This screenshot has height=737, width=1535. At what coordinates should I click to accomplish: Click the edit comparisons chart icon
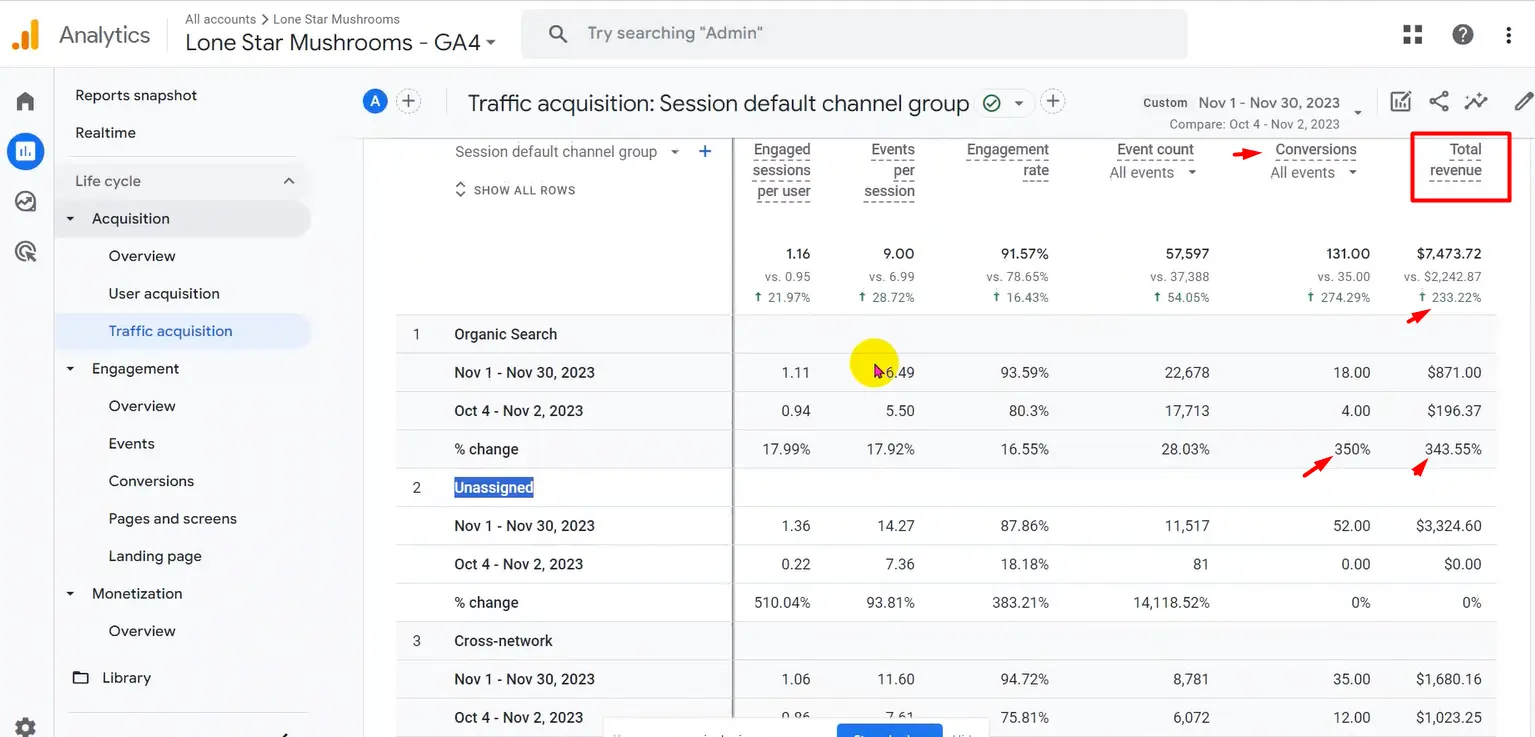click(1401, 101)
